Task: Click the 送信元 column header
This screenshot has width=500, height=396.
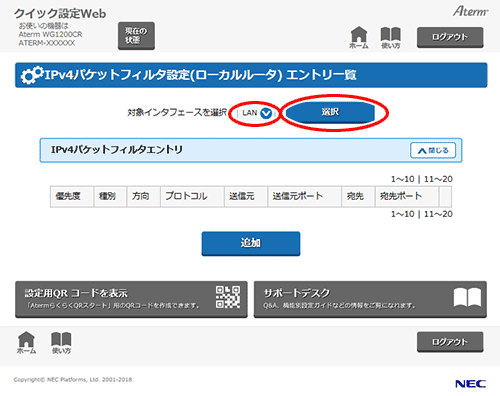Action: pyautogui.click(x=246, y=196)
